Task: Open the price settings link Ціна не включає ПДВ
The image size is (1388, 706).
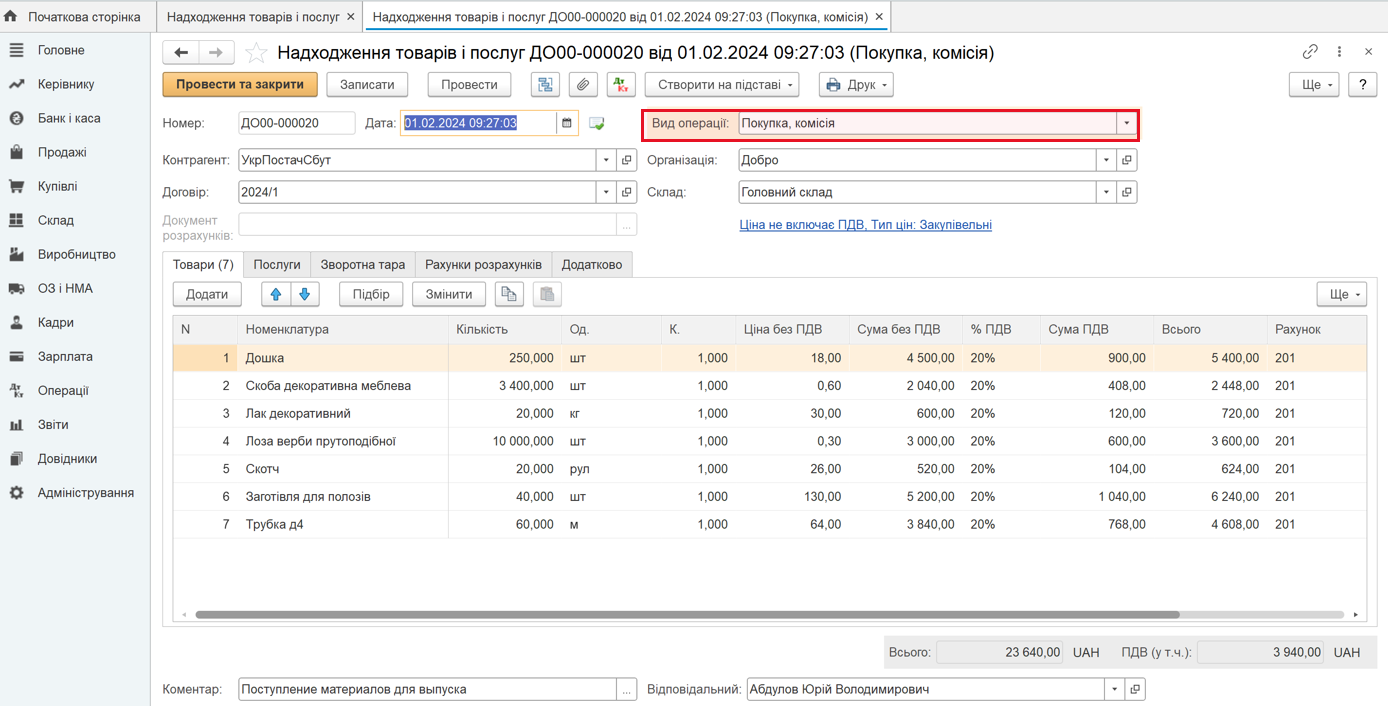Action: (x=865, y=225)
